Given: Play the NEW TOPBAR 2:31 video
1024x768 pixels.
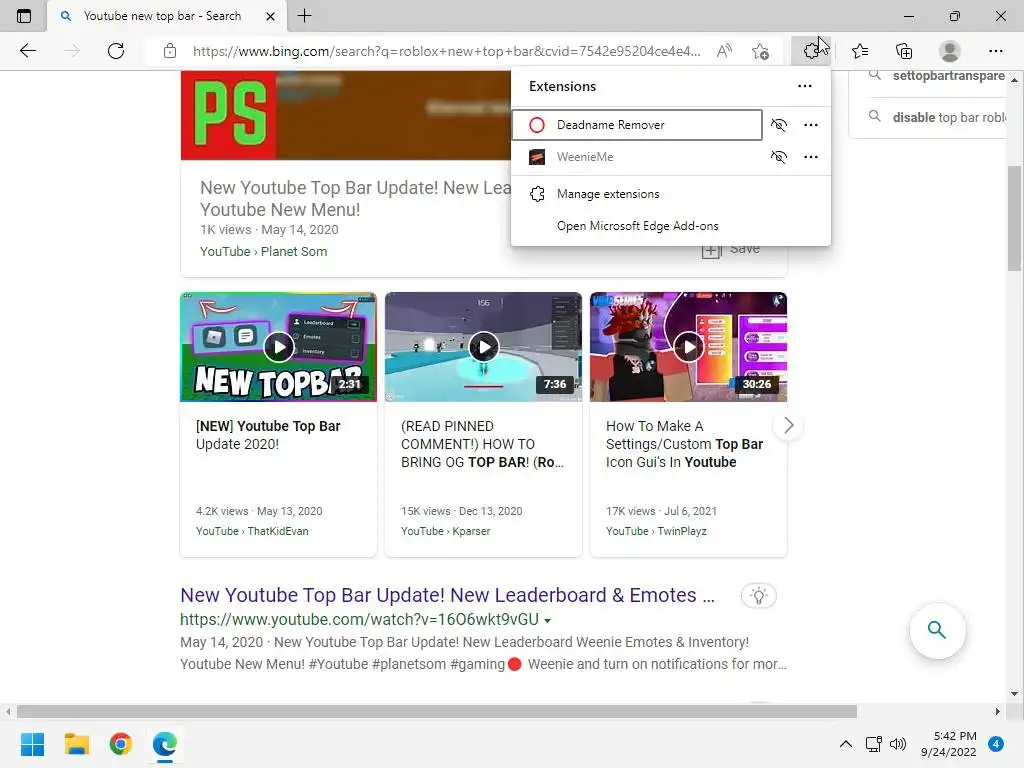Looking at the screenshot, I should (x=278, y=347).
